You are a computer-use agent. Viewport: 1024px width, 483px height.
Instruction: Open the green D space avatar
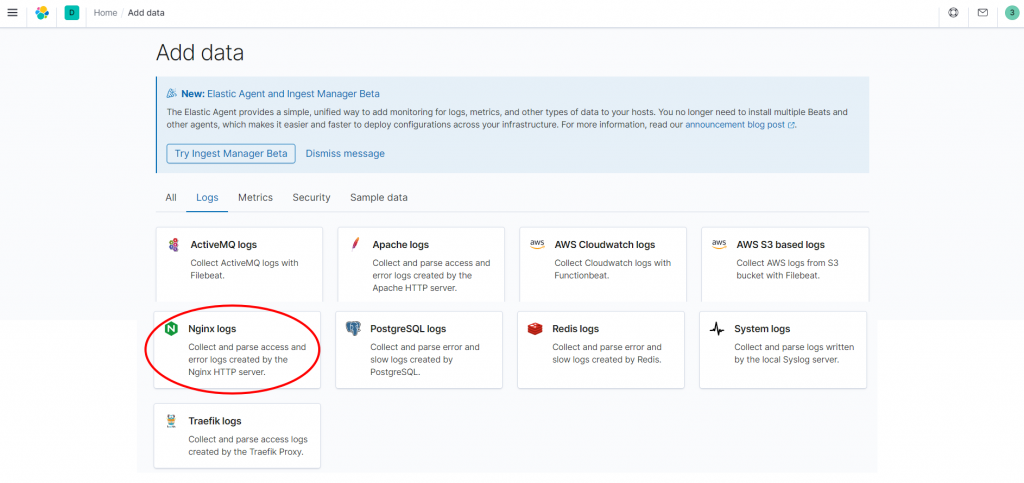72,12
